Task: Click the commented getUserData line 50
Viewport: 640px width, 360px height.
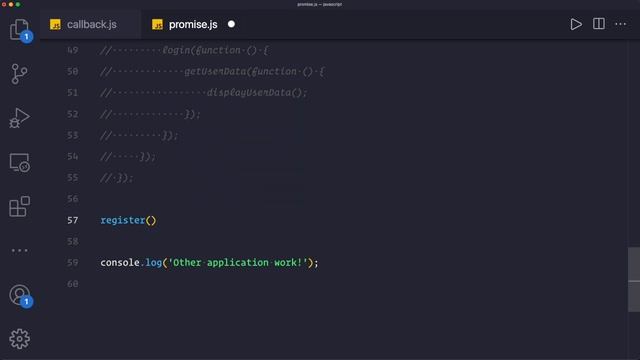Action: click(212, 71)
